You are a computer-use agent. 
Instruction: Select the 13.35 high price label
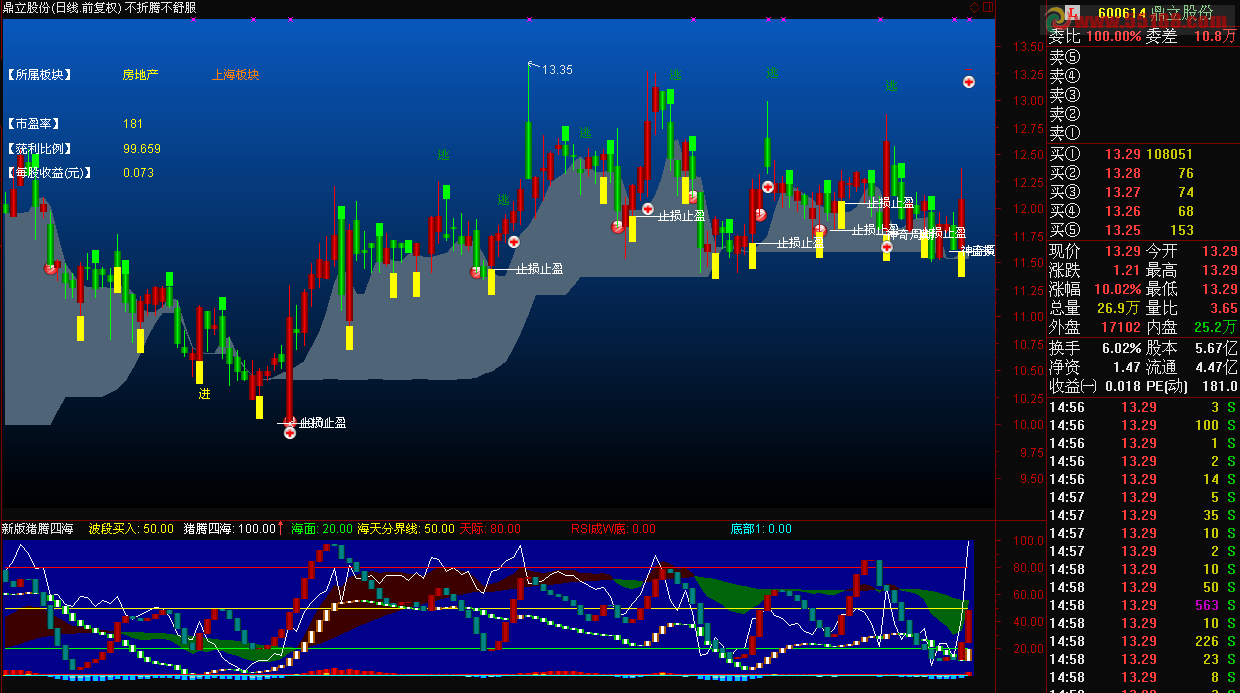(x=557, y=70)
